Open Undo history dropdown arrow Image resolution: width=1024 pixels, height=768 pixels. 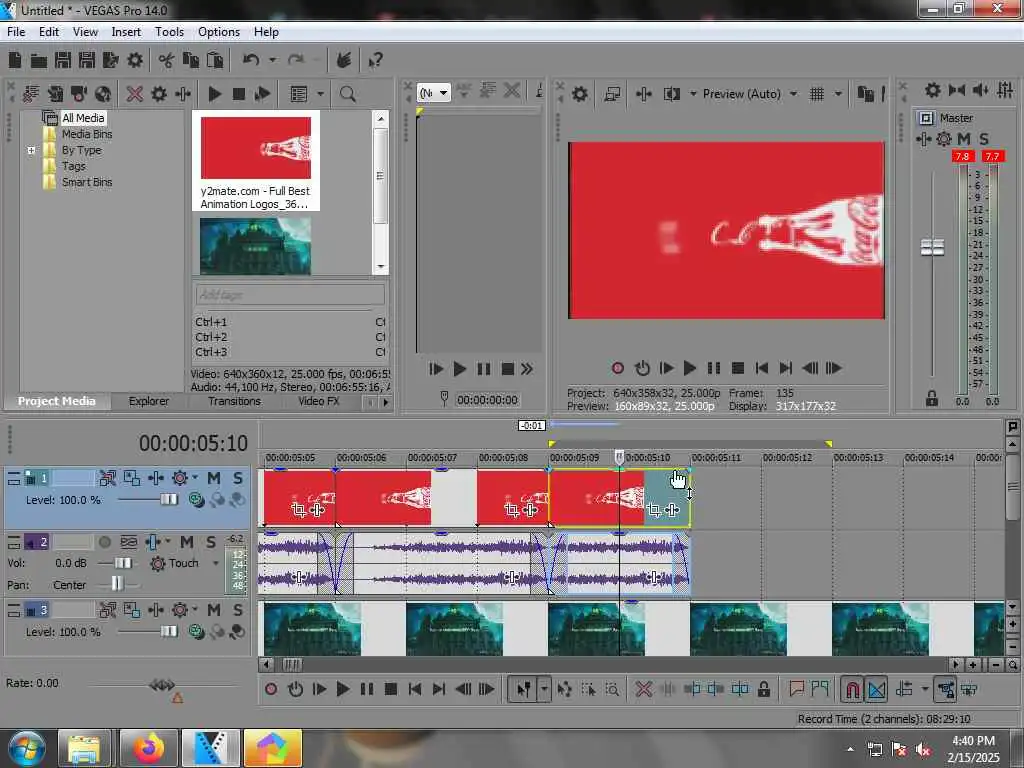pos(272,60)
